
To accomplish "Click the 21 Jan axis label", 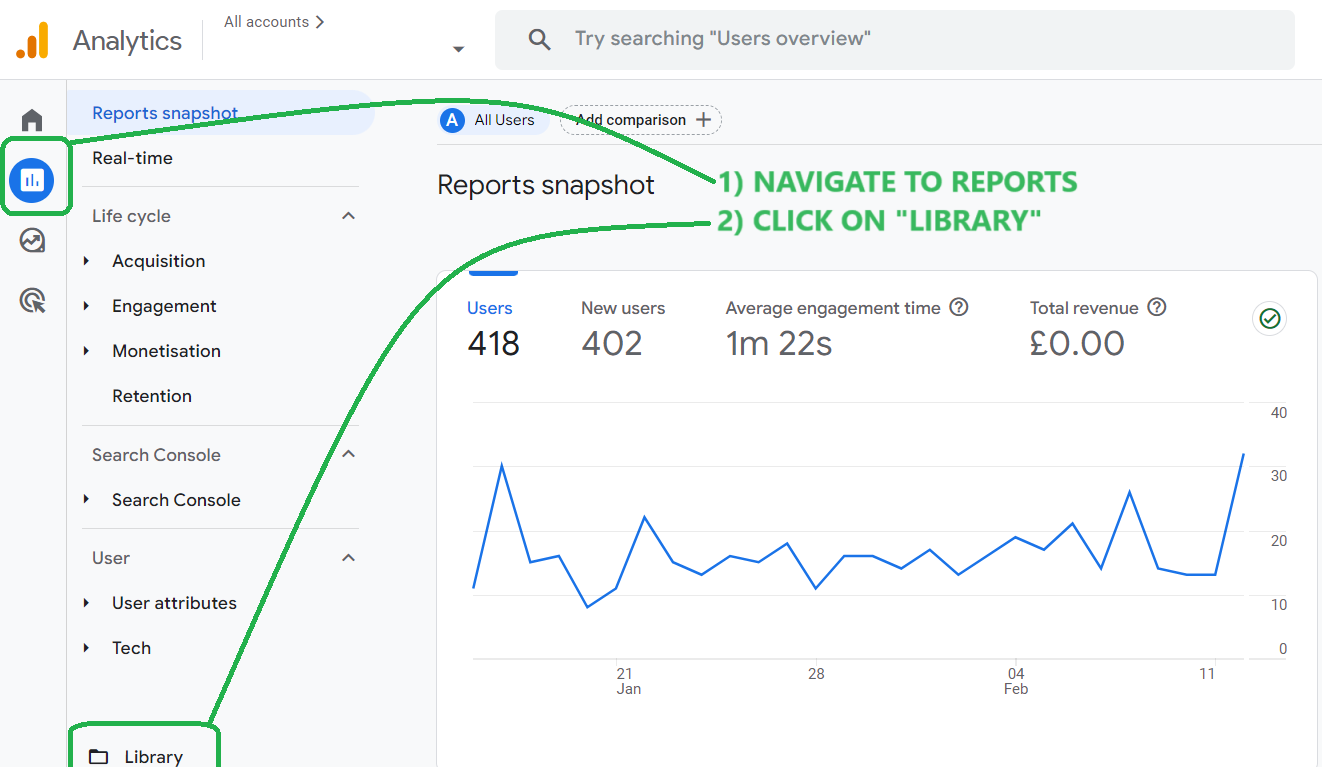I will 626,681.
